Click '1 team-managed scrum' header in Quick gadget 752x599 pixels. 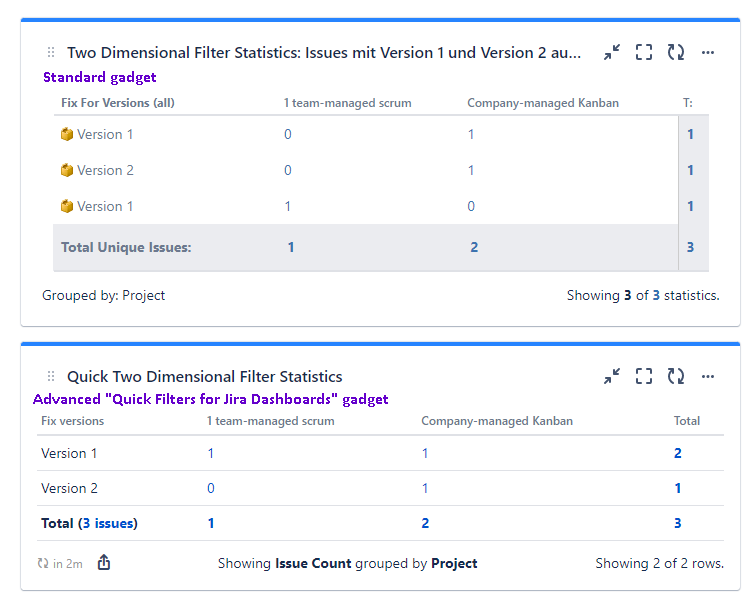pyautogui.click(x=270, y=421)
